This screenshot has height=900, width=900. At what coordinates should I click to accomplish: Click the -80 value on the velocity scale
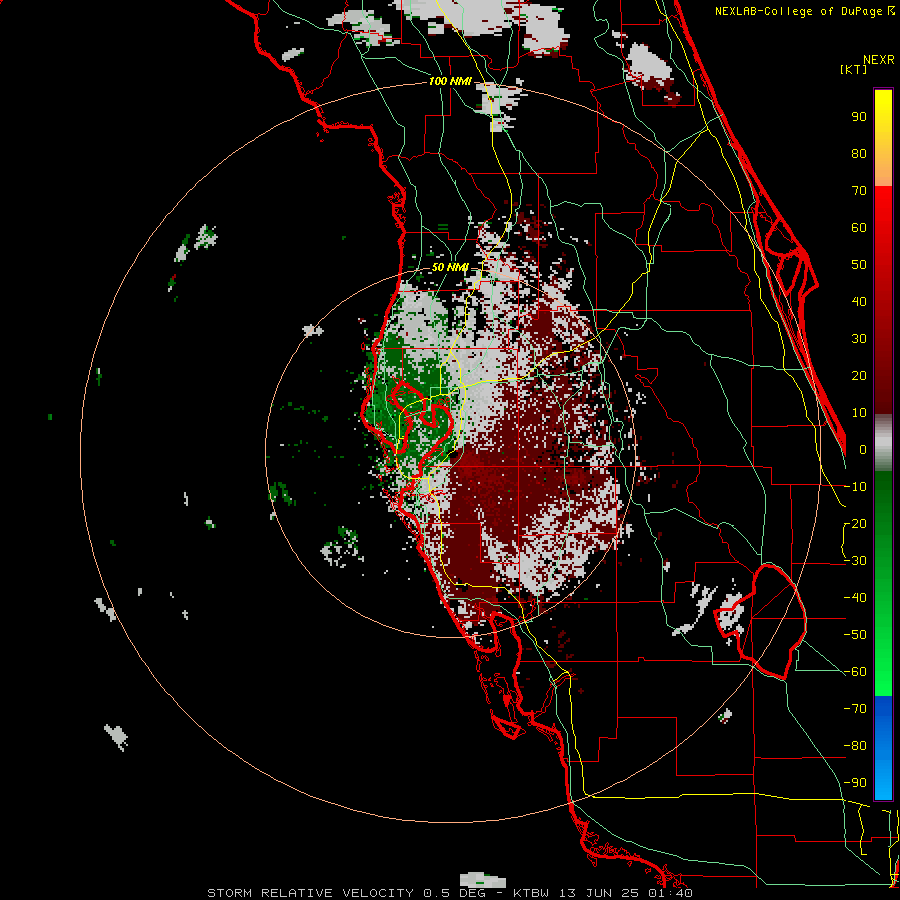855,746
